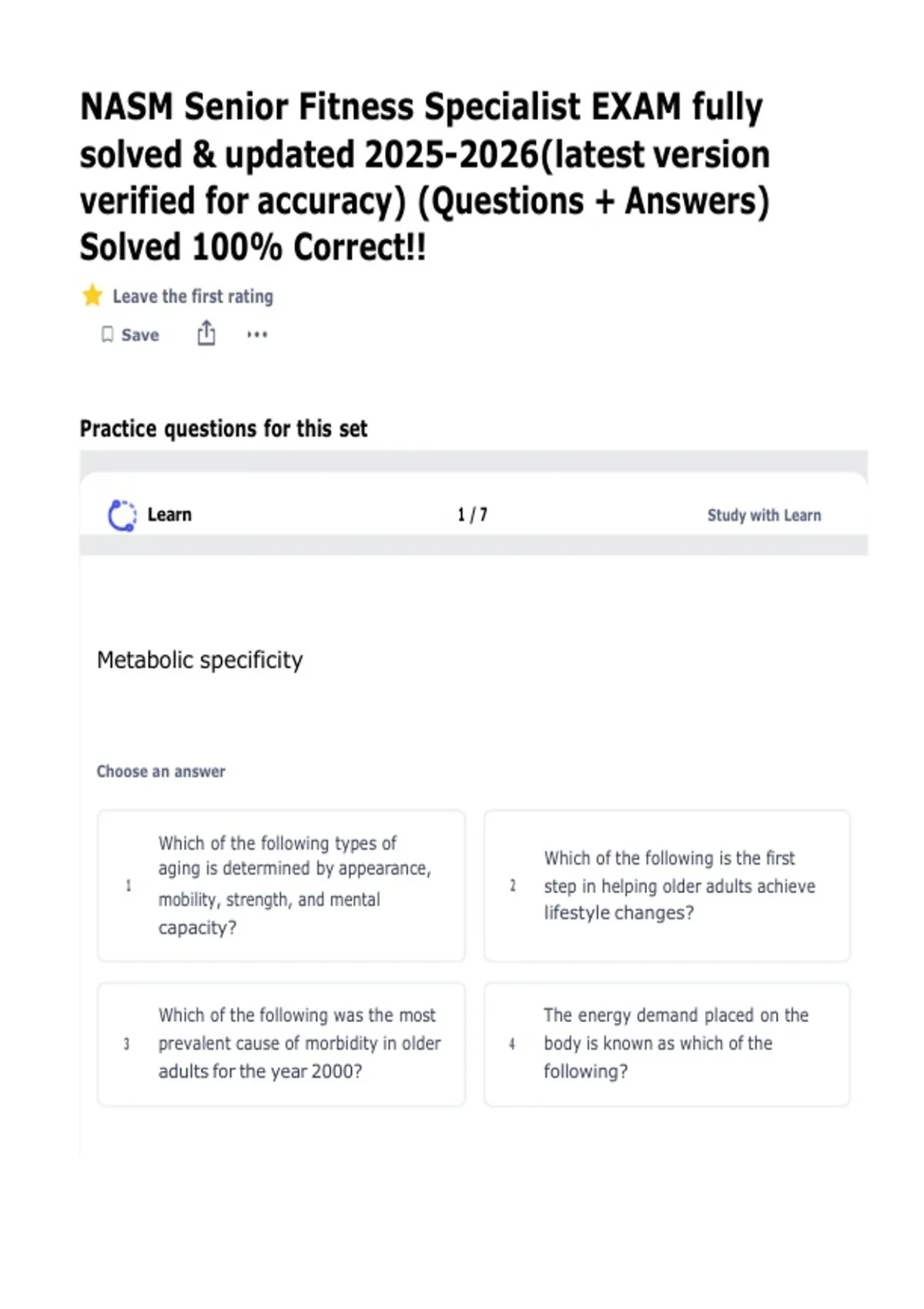
Task: Click the gray progress bar under the Learn header
Action: point(474,545)
